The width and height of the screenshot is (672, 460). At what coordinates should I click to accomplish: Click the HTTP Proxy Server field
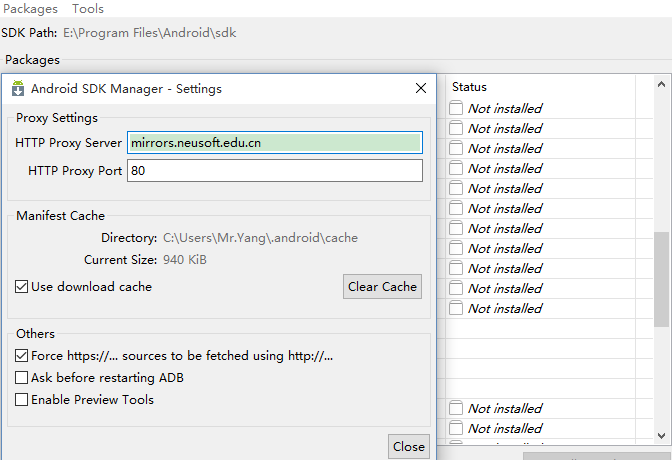point(275,143)
